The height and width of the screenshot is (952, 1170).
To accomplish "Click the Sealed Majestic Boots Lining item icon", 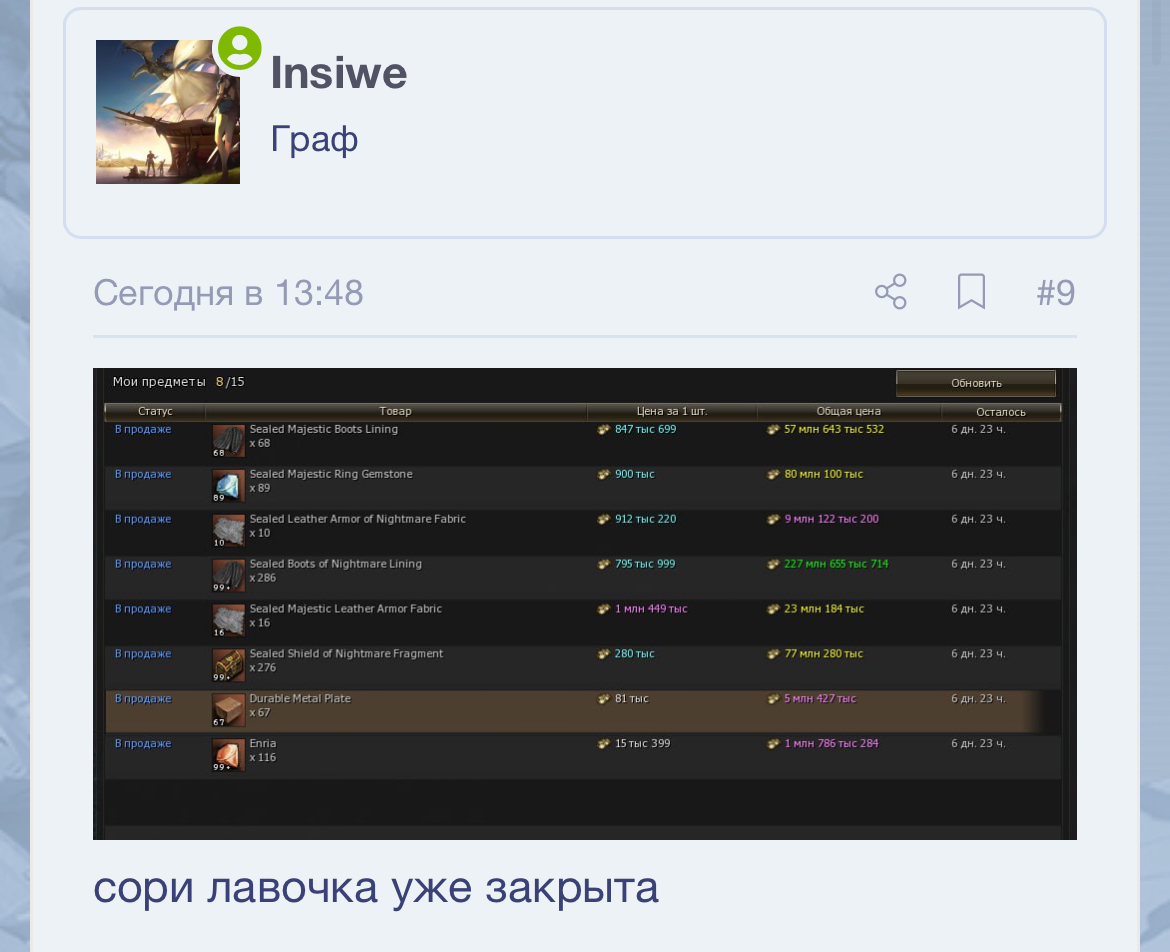I will point(228,438).
